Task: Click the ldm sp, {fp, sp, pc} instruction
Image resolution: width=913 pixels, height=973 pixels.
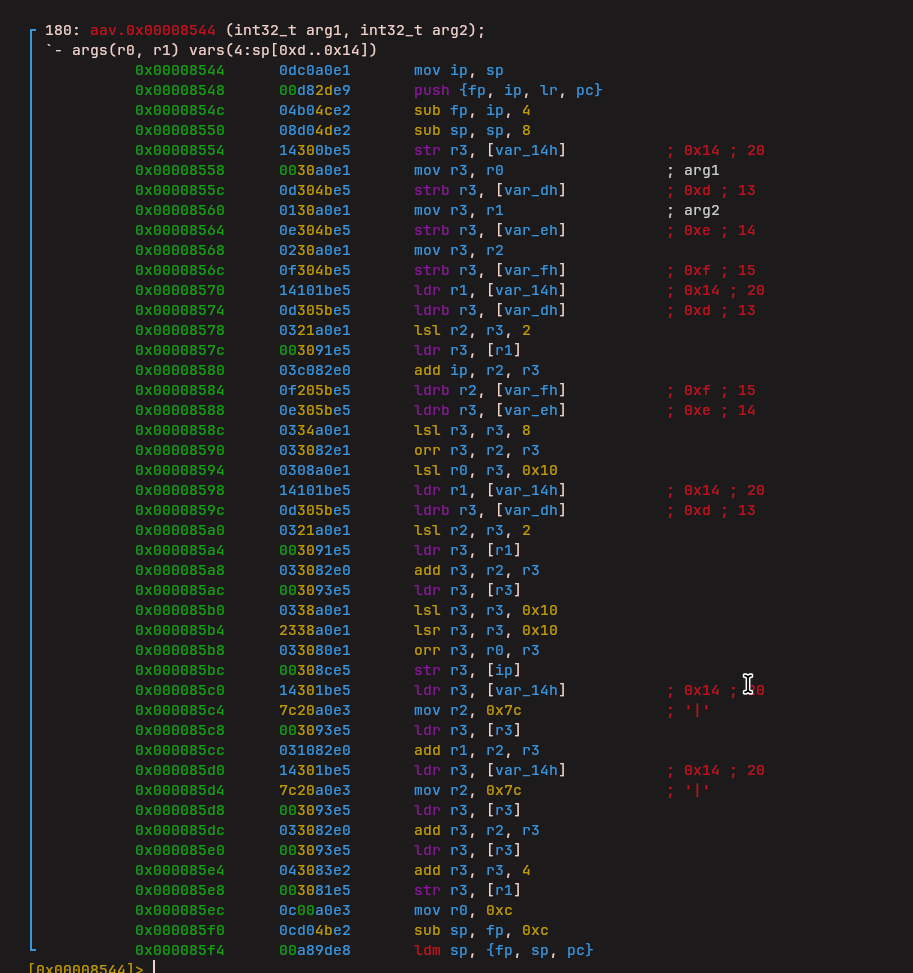Action: coord(504,950)
